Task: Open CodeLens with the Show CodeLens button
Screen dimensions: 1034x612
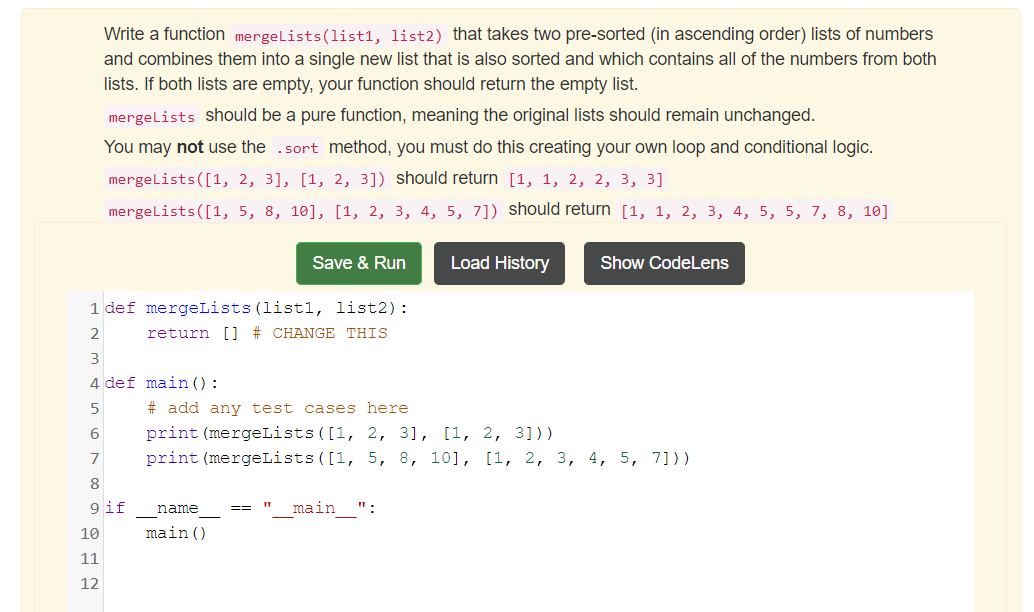Action: coord(663,263)
